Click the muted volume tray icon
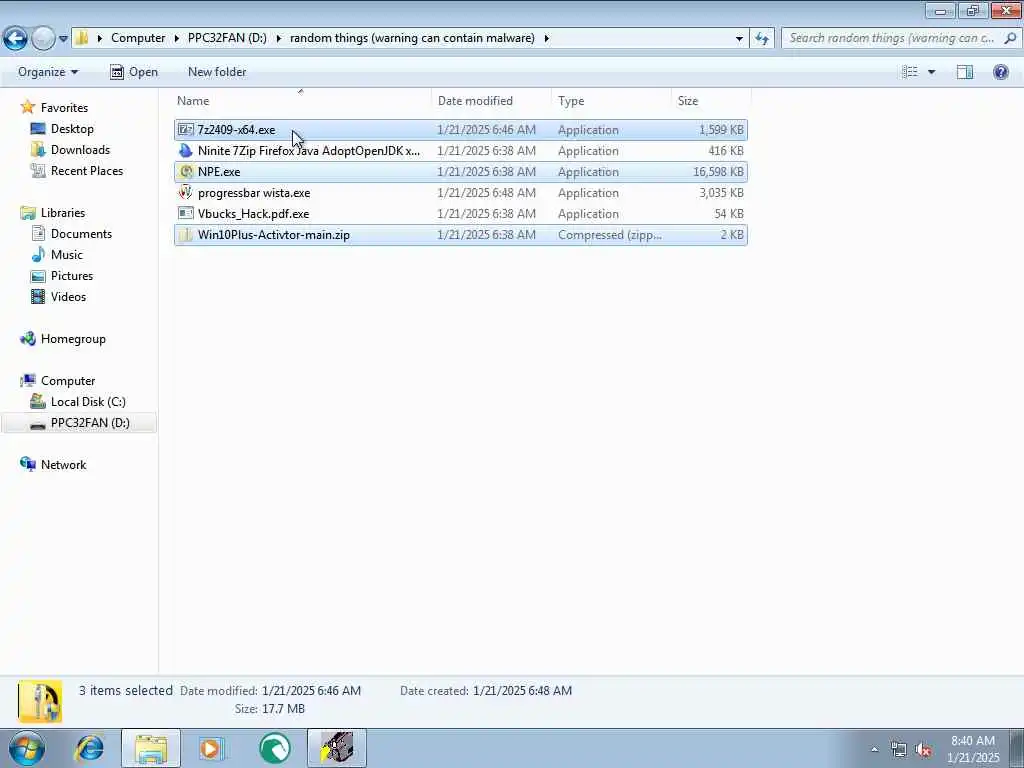Screen dimensions: 1024x768 click(923, 750)
